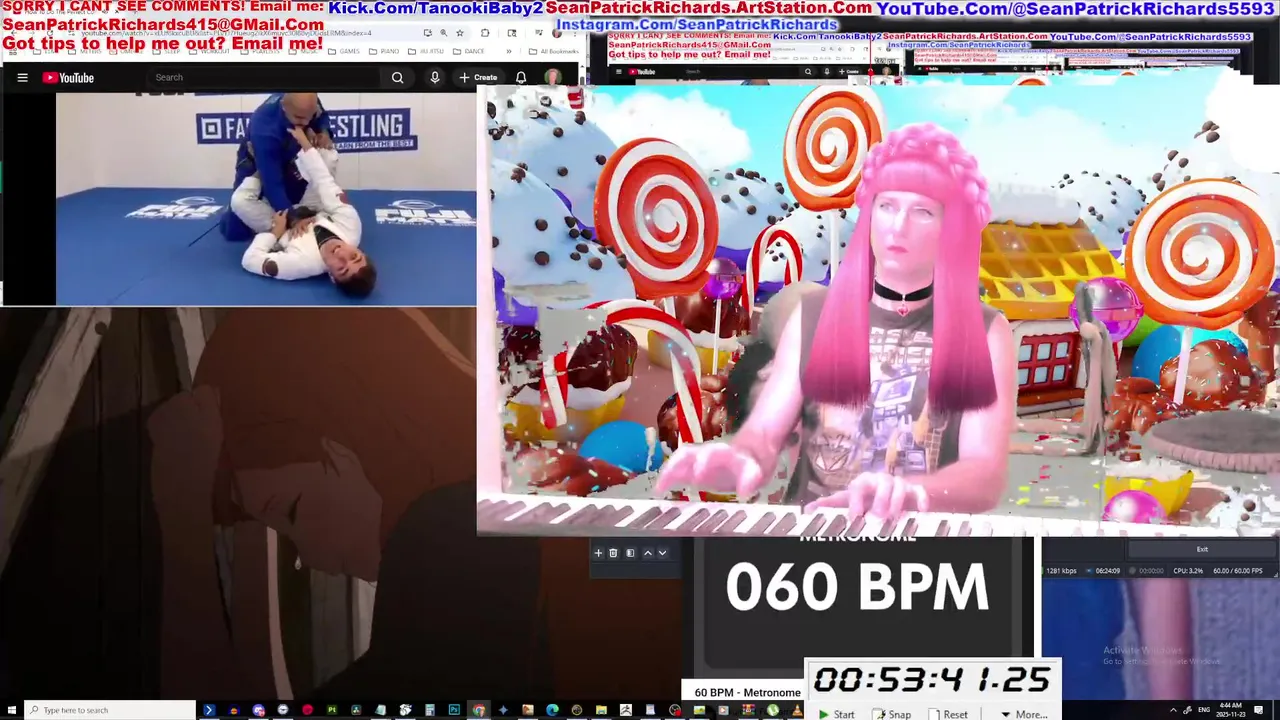Click the OBS Exit button
The height and width of the screenshot is (720, 1280).
point(1202,549)
